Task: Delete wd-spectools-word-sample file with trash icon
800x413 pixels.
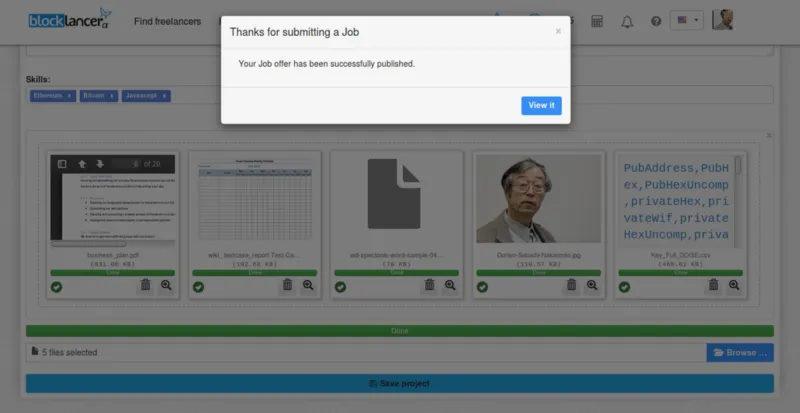Action: (430, 285)
